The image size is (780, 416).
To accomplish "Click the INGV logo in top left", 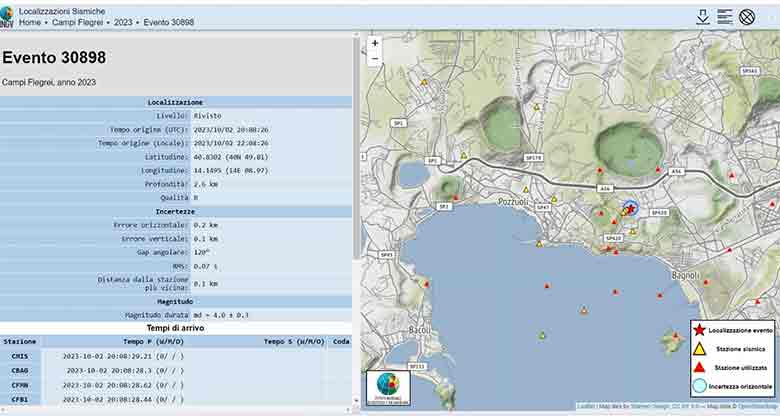I will (7, 14).
